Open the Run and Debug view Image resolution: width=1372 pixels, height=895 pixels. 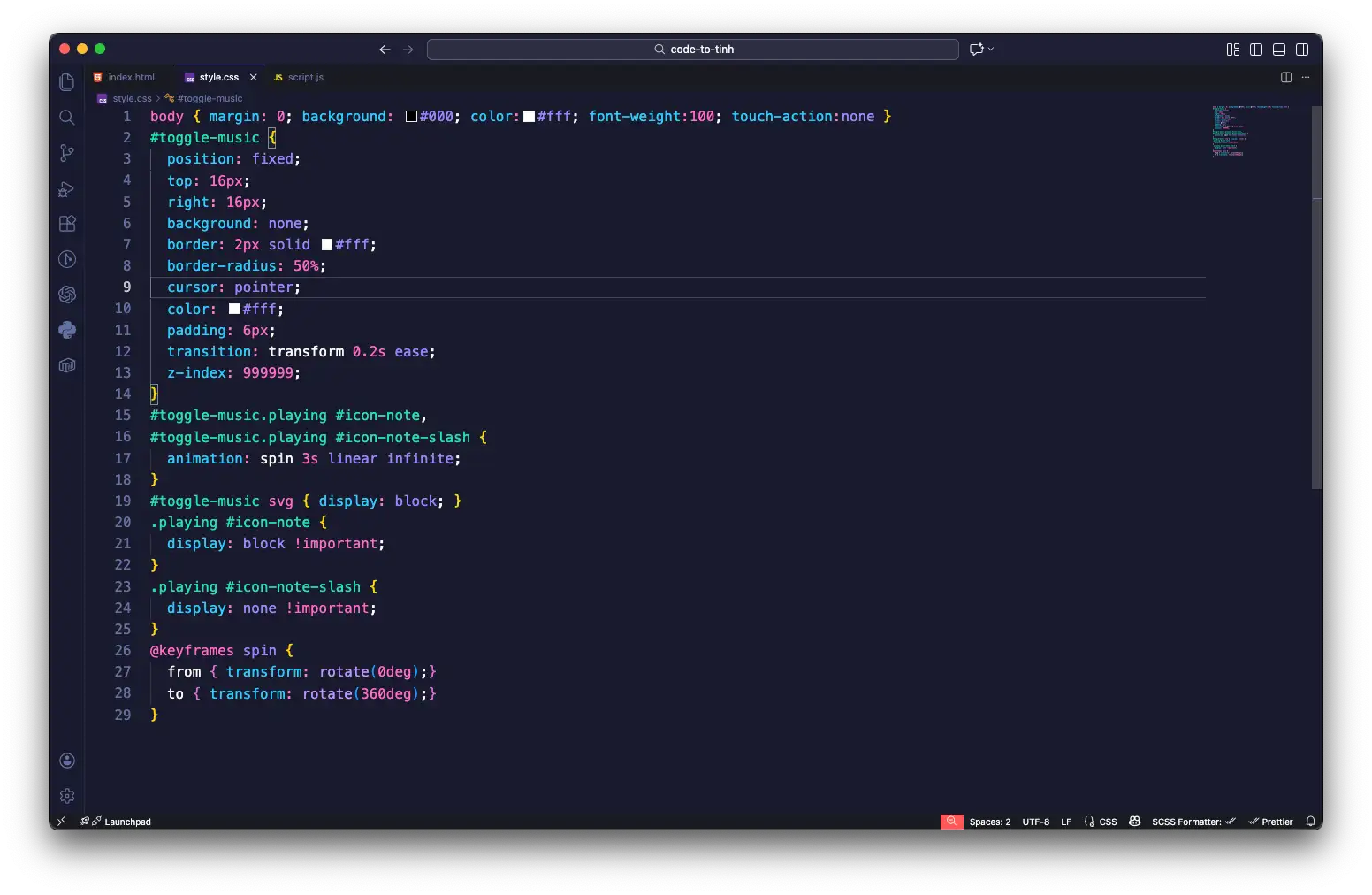point(66,188)
